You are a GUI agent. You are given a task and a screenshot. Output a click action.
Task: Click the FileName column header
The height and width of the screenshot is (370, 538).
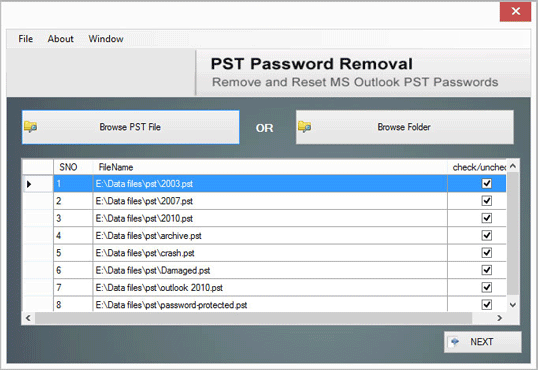click(270, 167)
